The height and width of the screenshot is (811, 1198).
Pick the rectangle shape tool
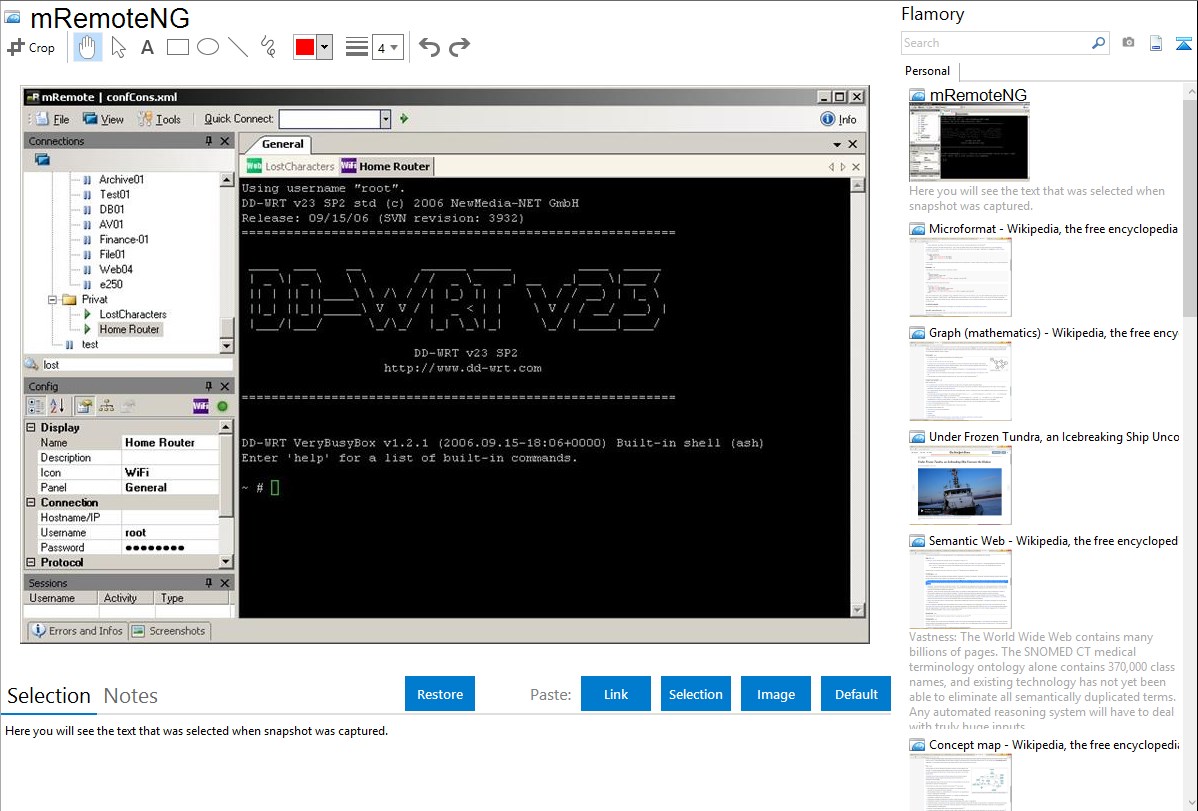tap(177, 47)
